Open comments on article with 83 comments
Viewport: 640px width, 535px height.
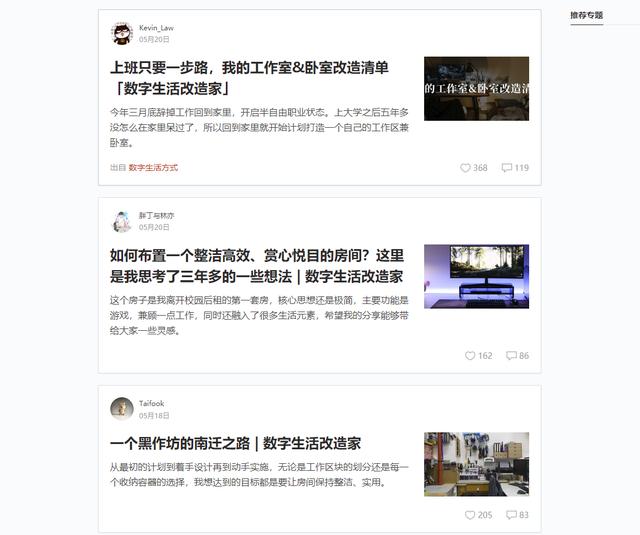click(511, 515)
